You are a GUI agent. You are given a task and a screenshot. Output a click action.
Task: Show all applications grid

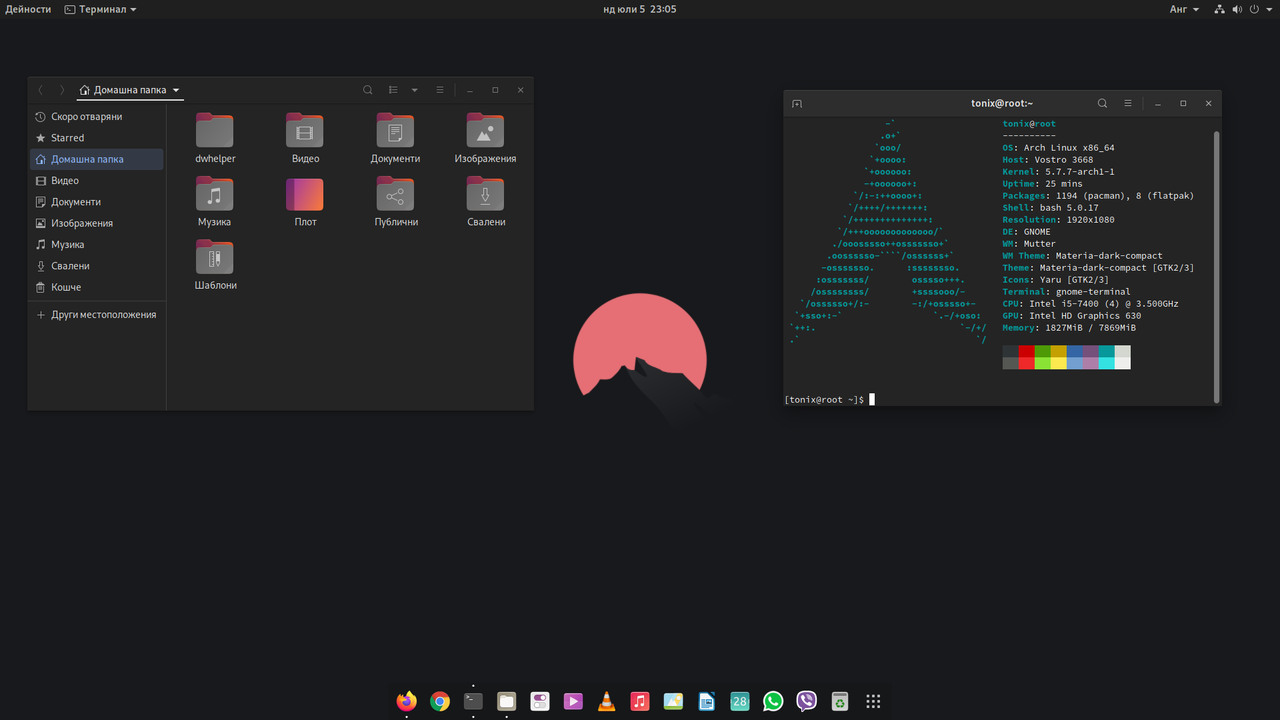click(873, 701)
